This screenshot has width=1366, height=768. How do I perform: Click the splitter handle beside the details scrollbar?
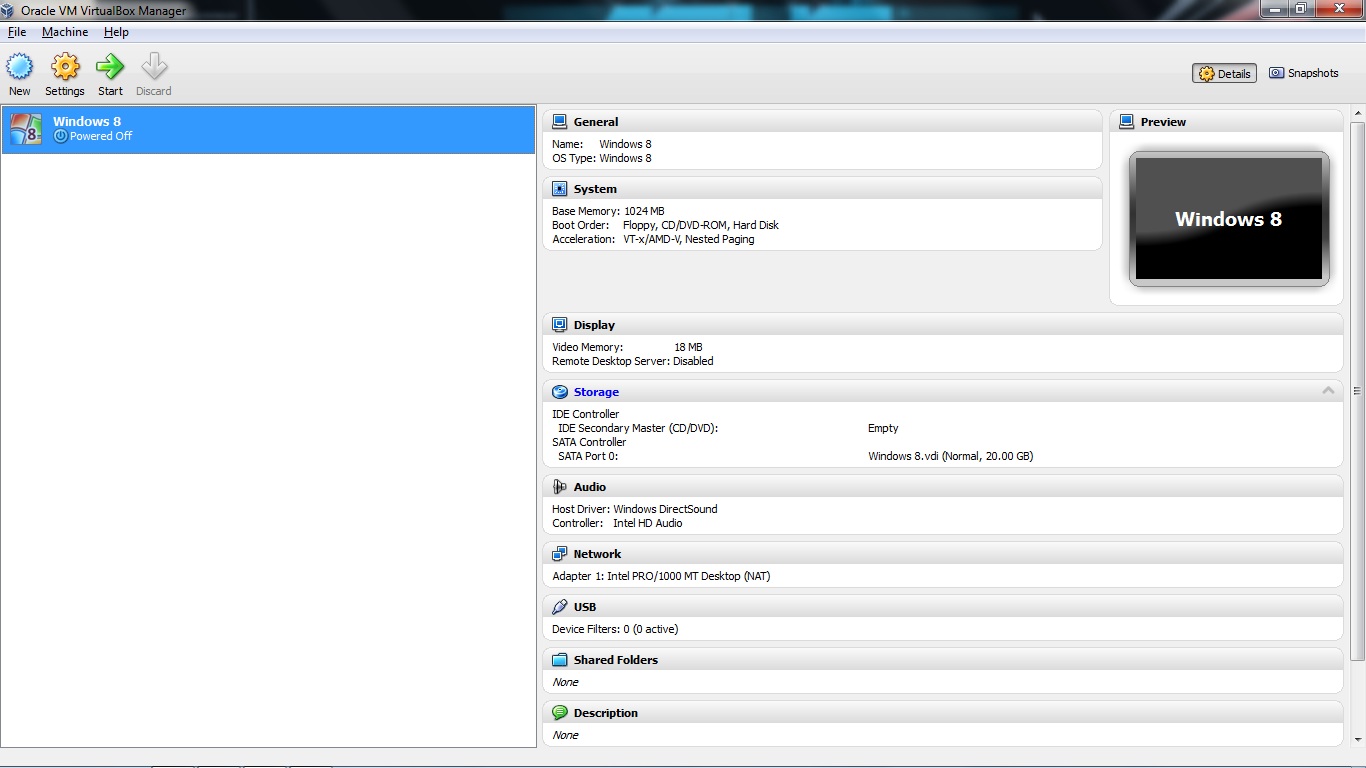pos(1357,391)
